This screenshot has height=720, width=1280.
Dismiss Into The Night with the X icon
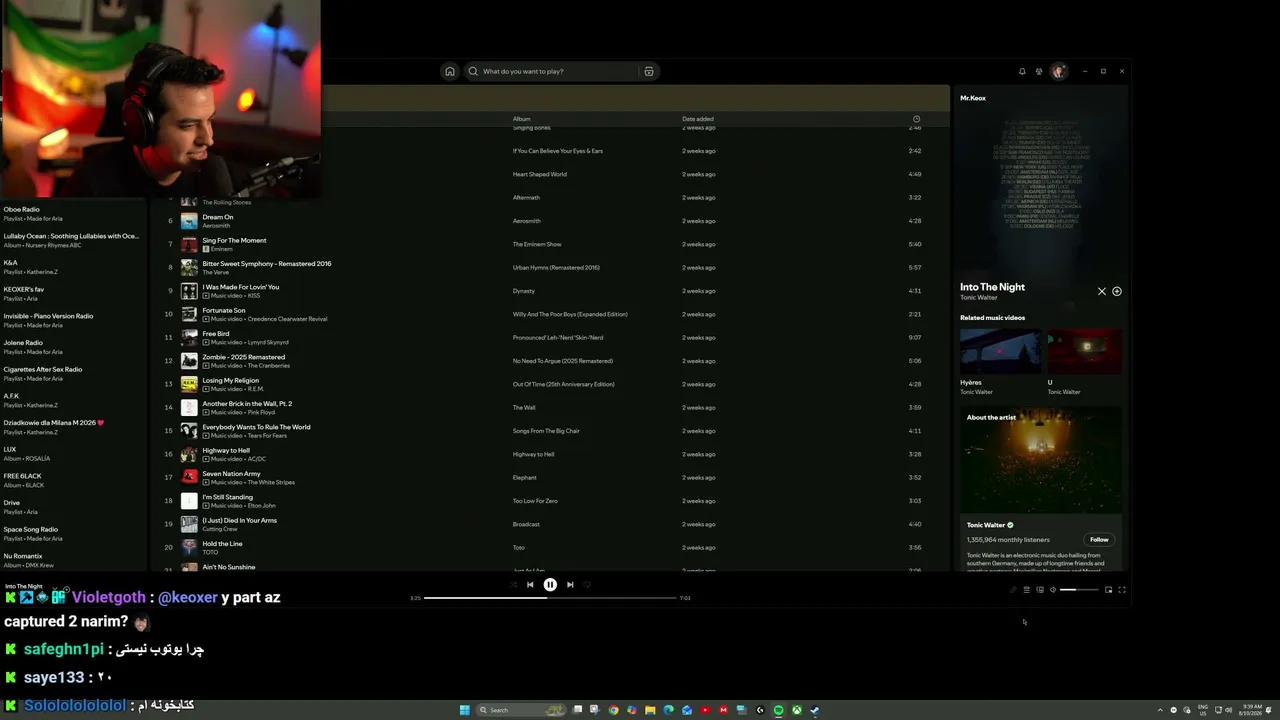[x=1102, y=291]
